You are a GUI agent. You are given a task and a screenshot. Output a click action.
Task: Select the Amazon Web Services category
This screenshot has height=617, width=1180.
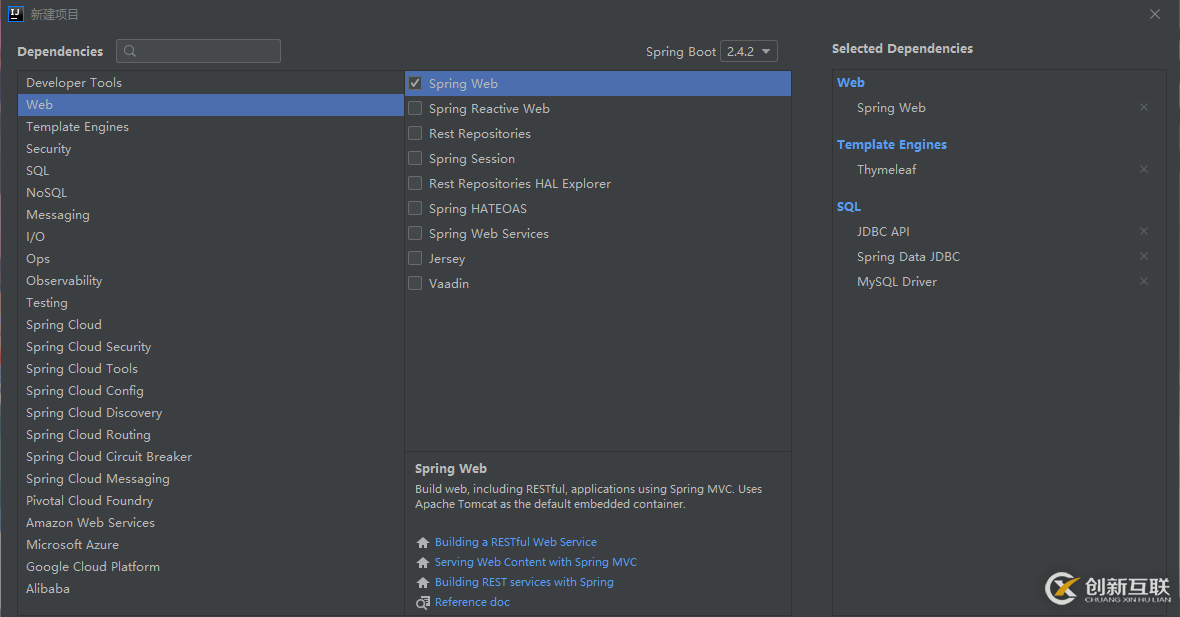[x=211, y=523]
